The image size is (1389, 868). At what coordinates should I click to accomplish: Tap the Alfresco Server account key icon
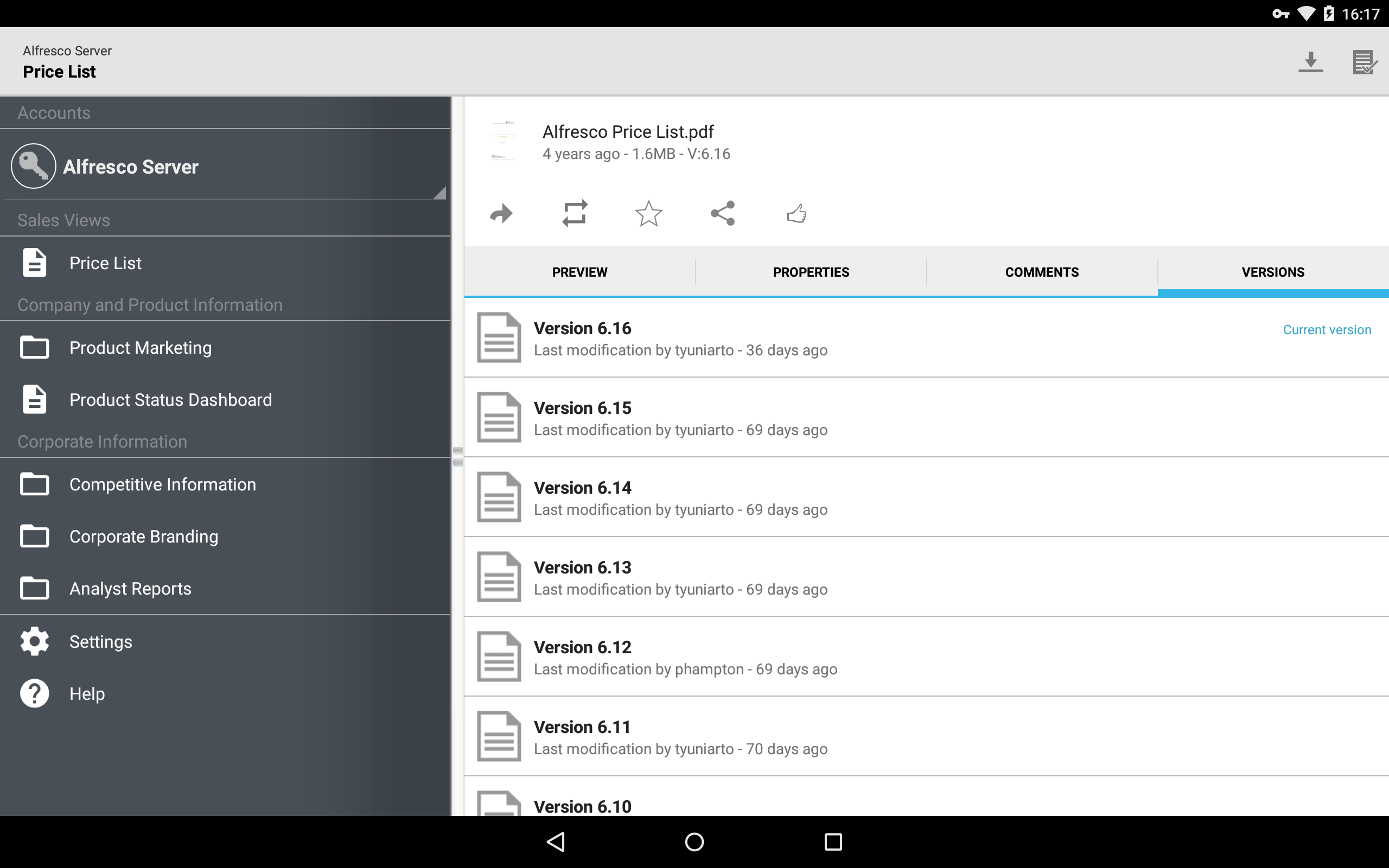[33, 166]
